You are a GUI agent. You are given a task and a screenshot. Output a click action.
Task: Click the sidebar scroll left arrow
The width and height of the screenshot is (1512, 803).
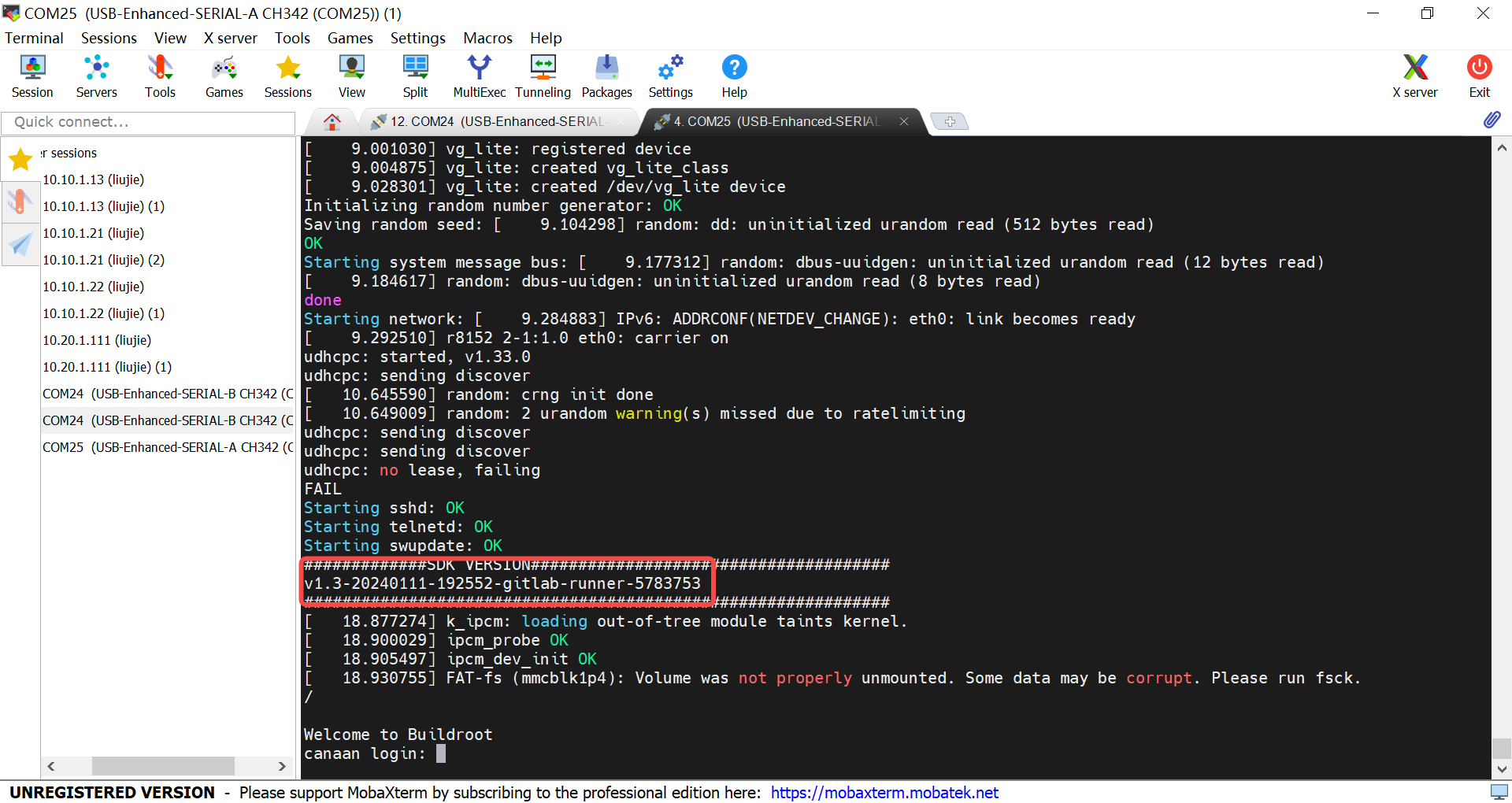51,766
